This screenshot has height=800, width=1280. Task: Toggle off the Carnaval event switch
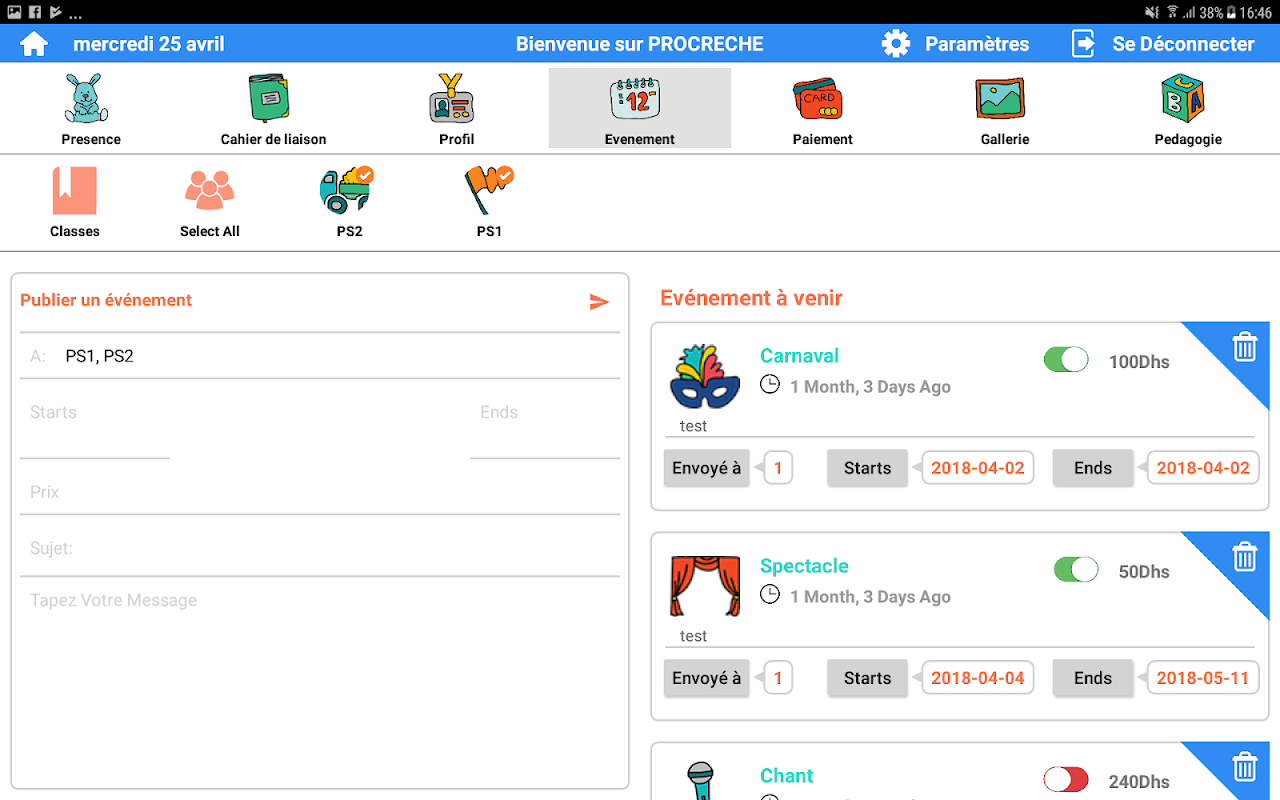click(1066, 360)
